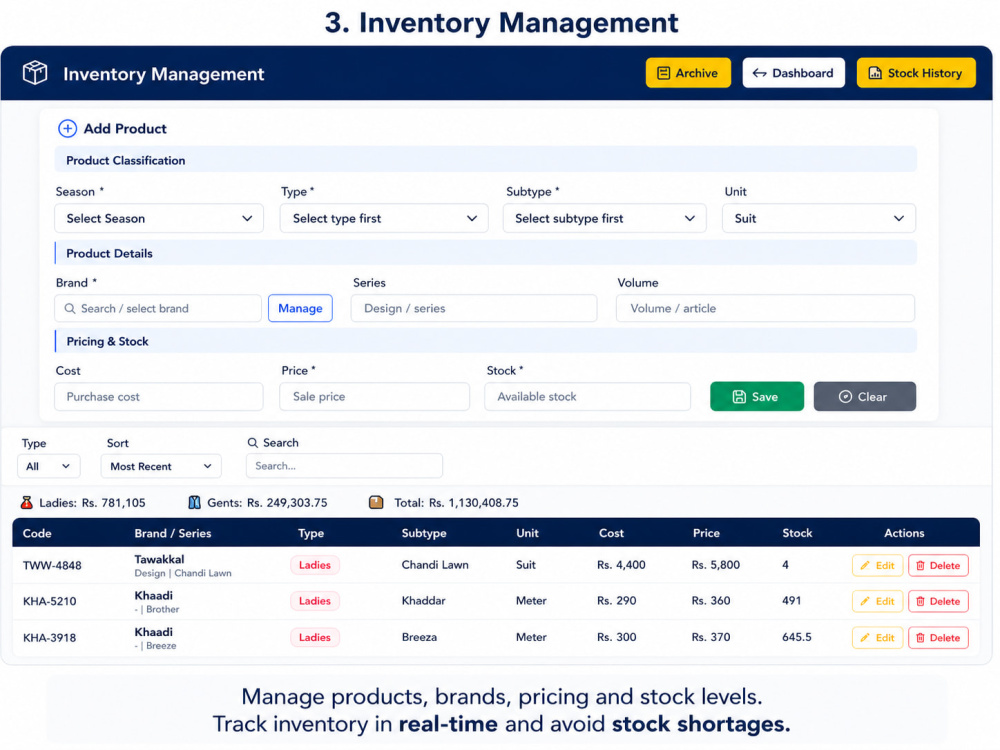Open the Subtype dropdown
Viewport: 1000px width, 750px height.
click(605, 219)
